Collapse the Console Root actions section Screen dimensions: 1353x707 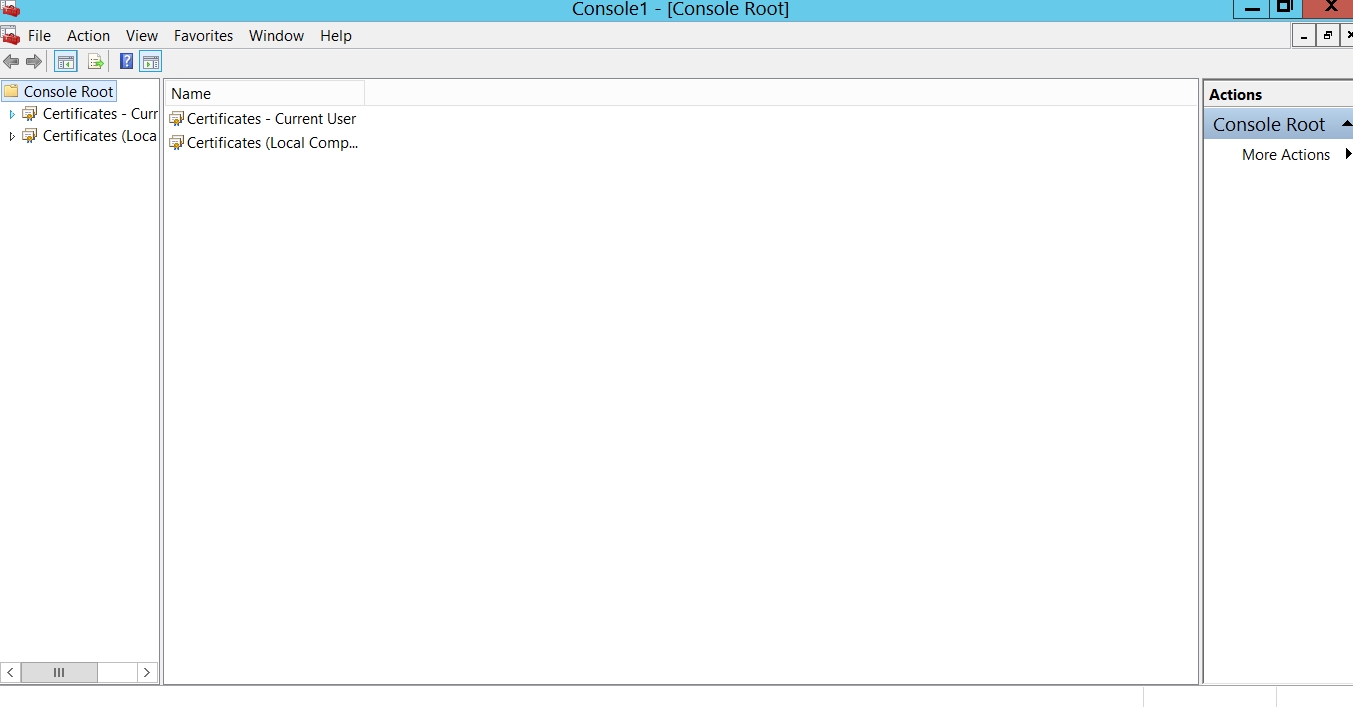click(x=1346, y=124)
